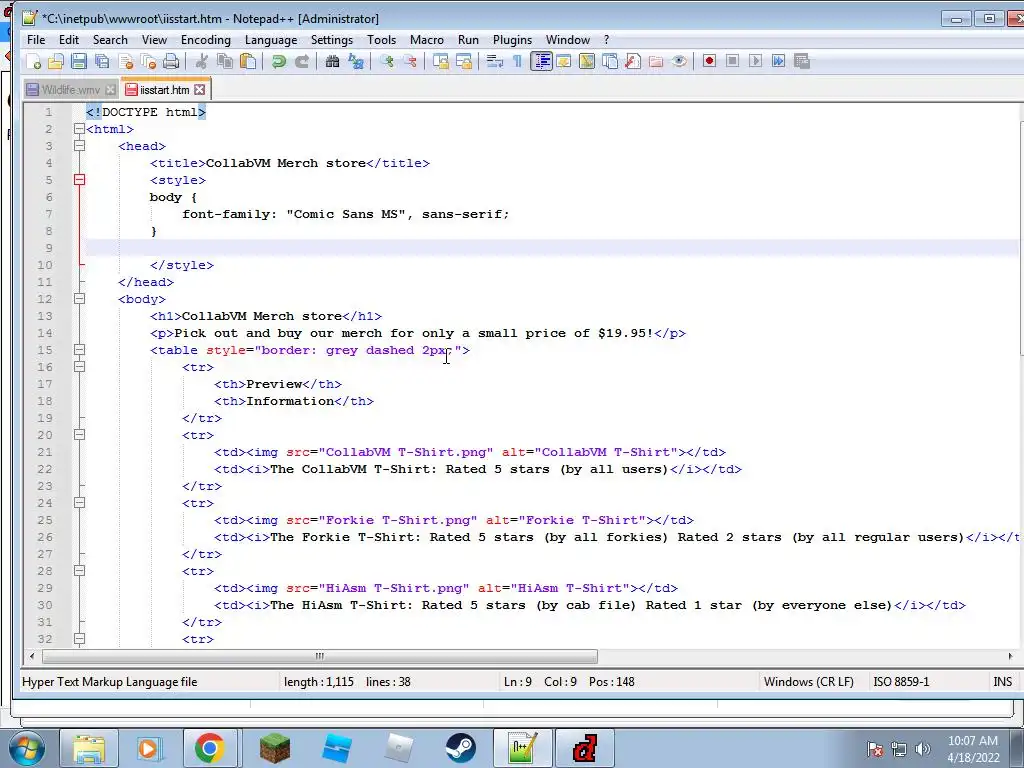Viewport: 1024px width, 768px height.
Task: Switch to the Wildlife.wmv tab
Action: coord(71,89)
